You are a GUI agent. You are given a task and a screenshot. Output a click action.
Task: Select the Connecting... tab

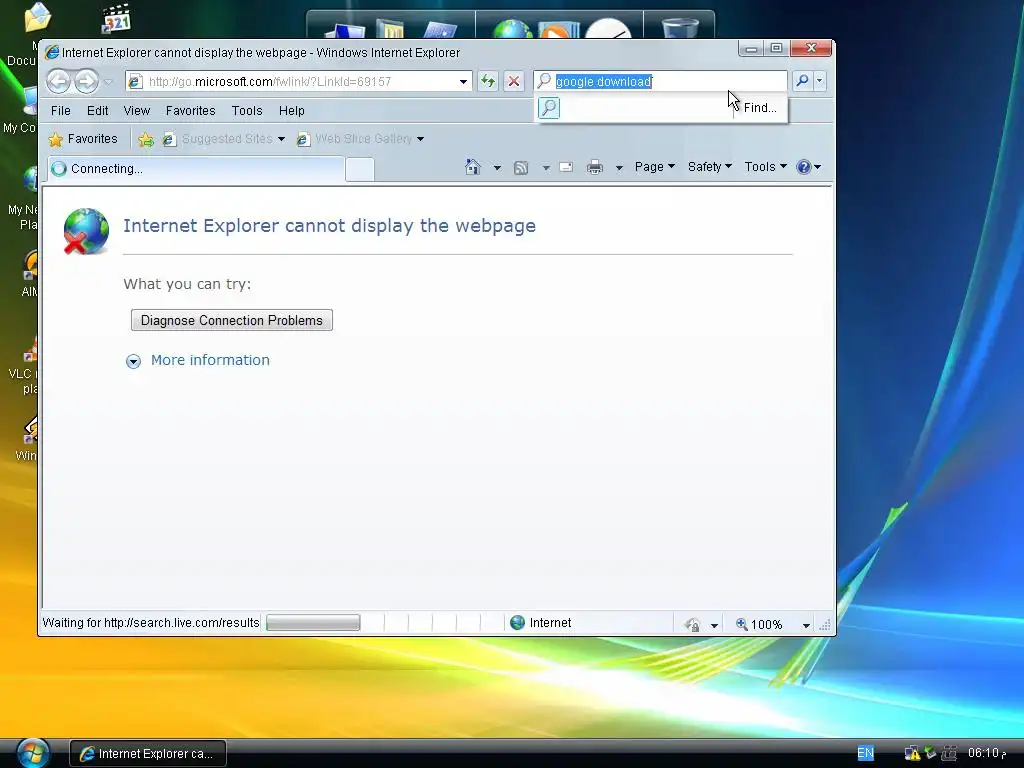[x=196, y=168]
